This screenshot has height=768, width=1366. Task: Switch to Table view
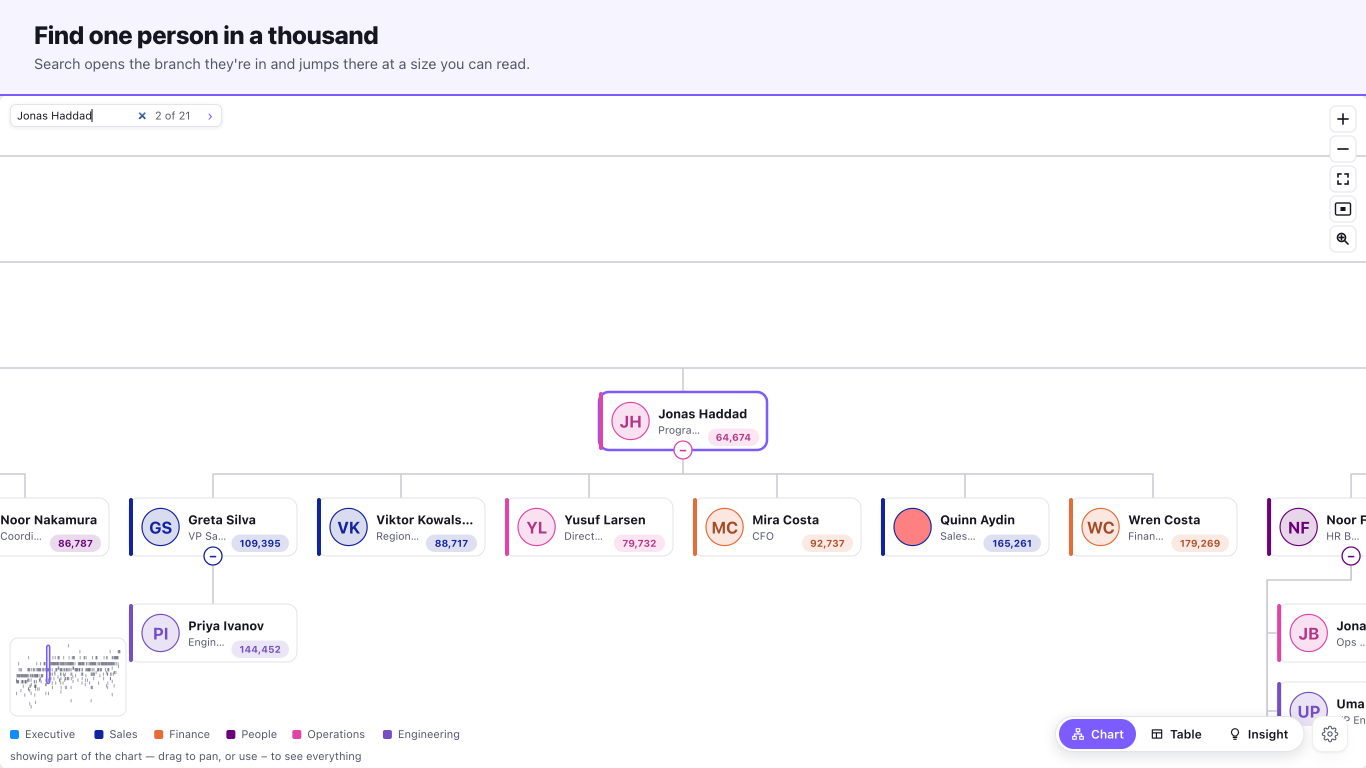1176,734
